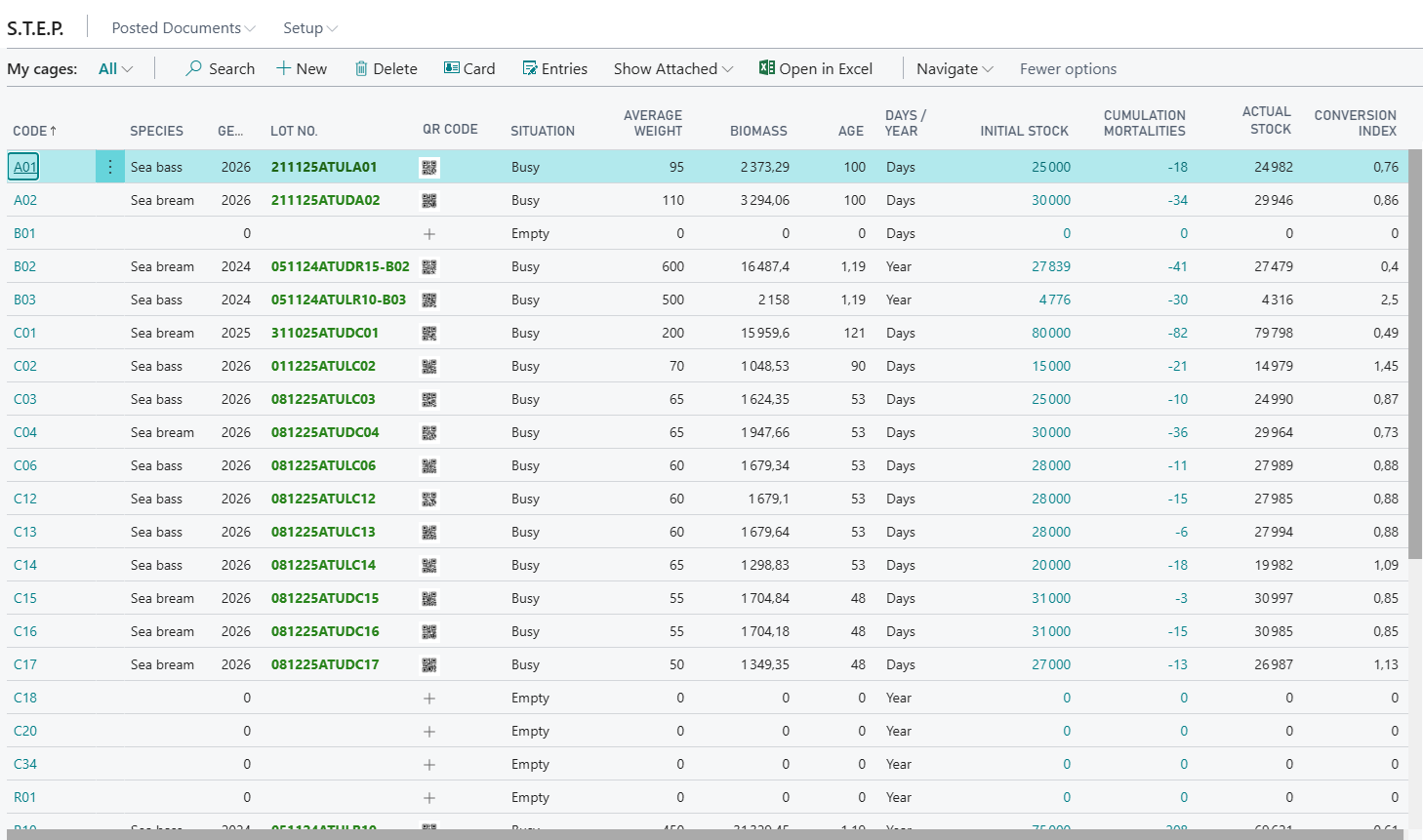Open the My cages All filter dropdown

click(x=115, y=69)
